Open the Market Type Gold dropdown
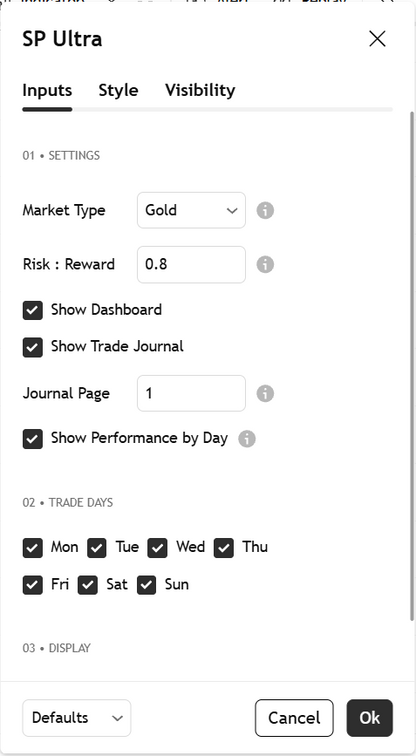Viewport: 416px width, 756px height. [x=191, y=210]
